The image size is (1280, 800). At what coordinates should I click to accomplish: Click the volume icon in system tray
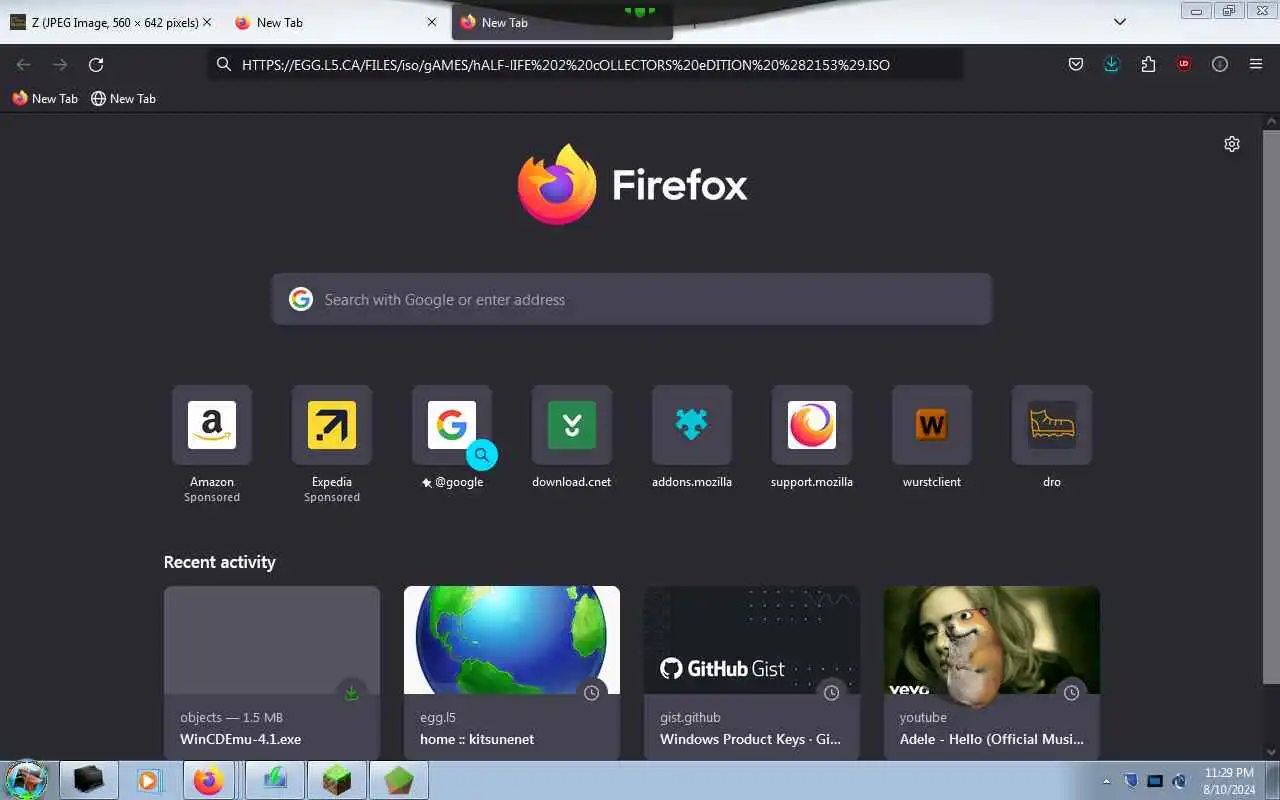pos(1180,781)
